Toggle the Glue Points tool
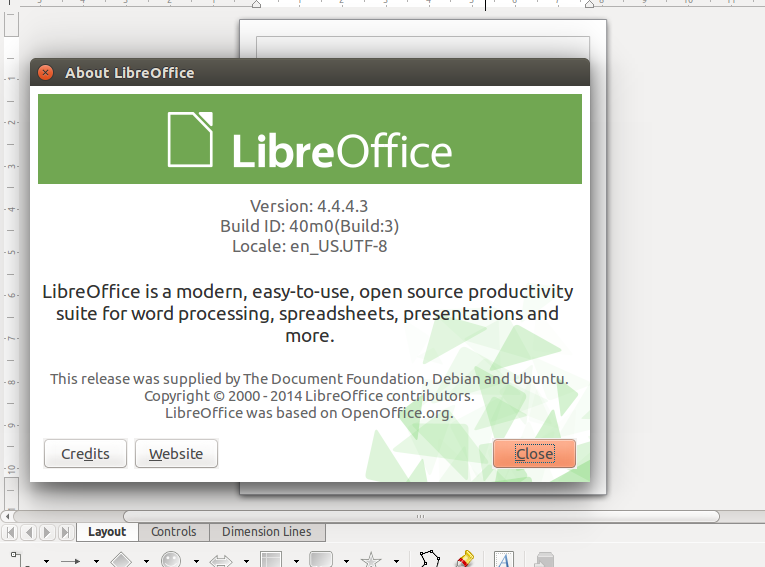The height and width of the screenshot is (567, 765). tap(465, 559)
